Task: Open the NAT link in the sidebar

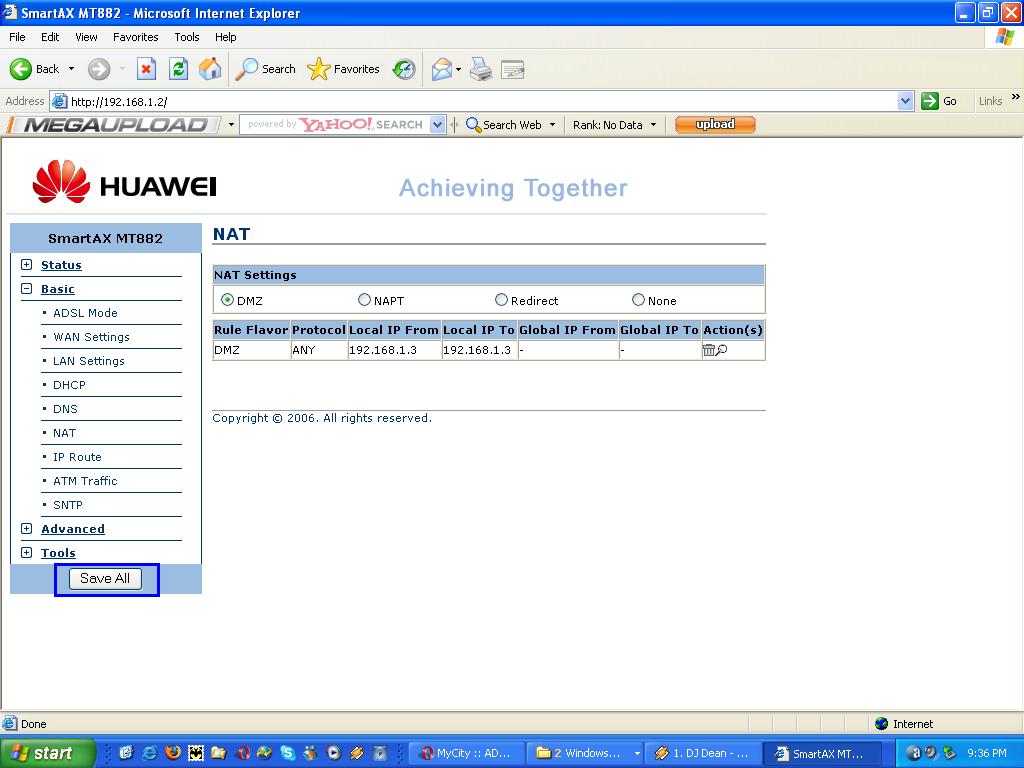Action: (x=64, y=433)
